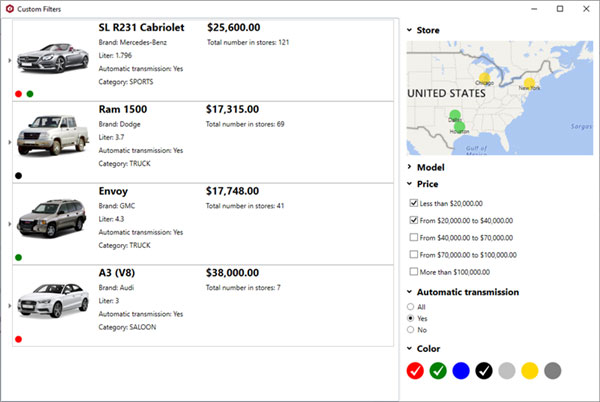
Task: Click the Houston store marker on map
Action: (460, 126)
